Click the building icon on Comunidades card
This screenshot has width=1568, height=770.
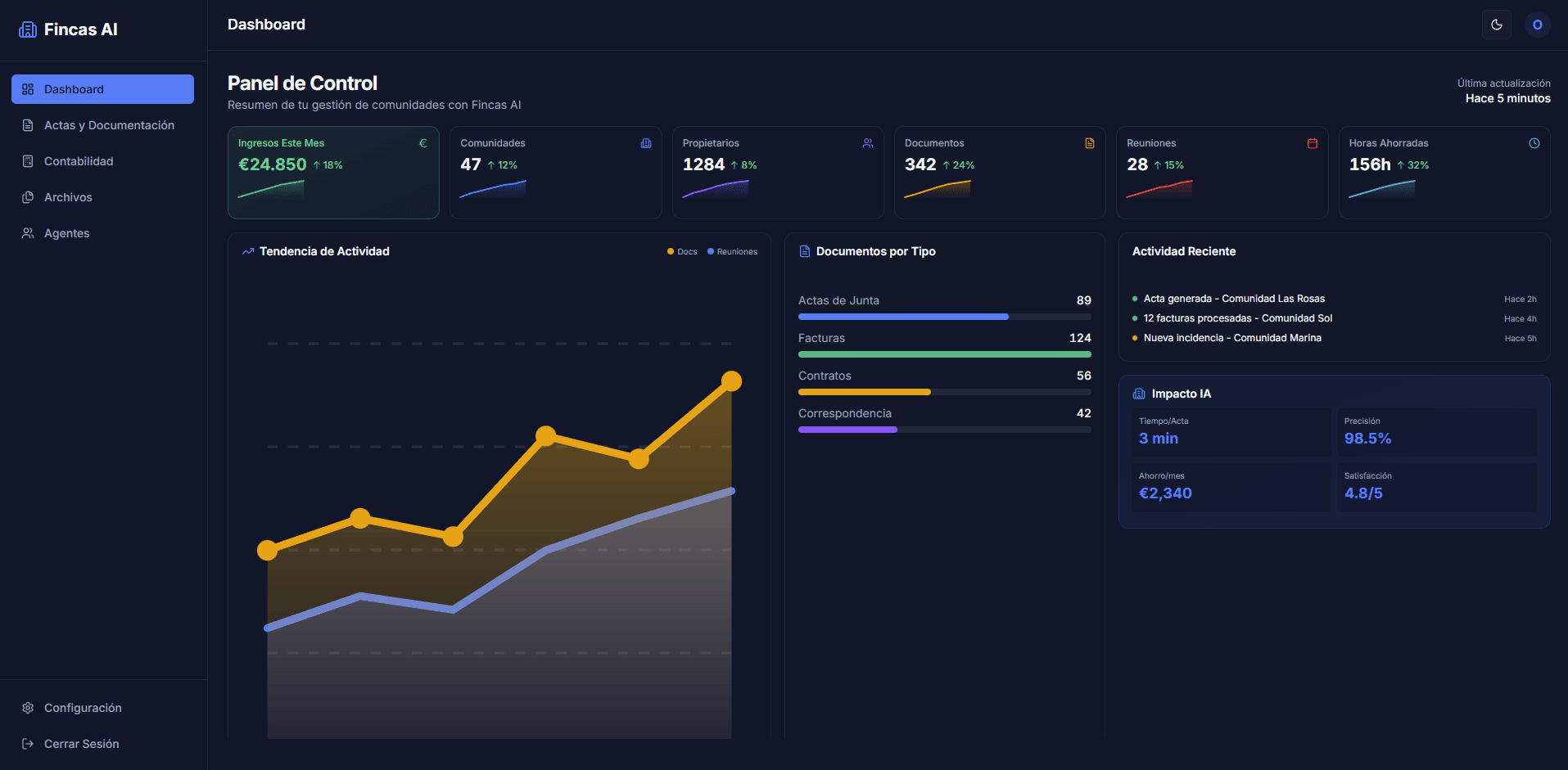(x=646, y=143)
